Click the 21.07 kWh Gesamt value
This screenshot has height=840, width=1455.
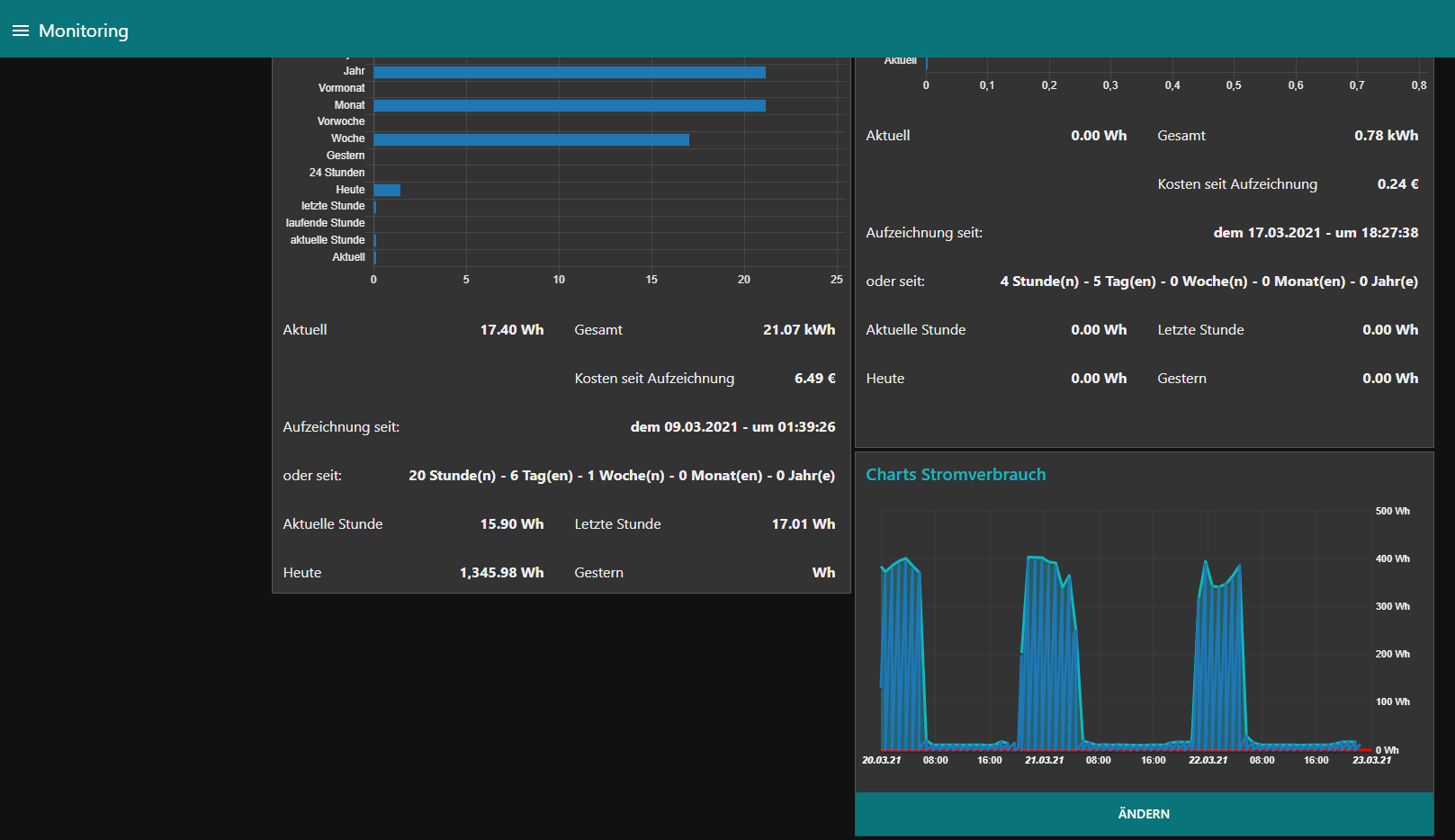coord(799,330)
